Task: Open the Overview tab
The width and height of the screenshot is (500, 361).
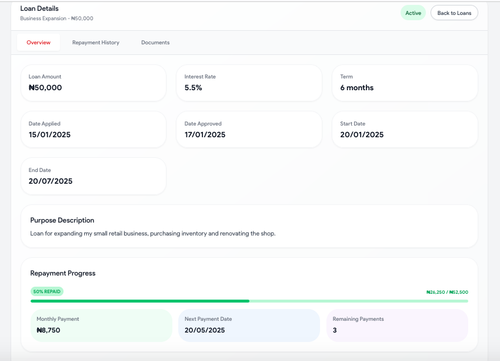Action: pos(38,42)
